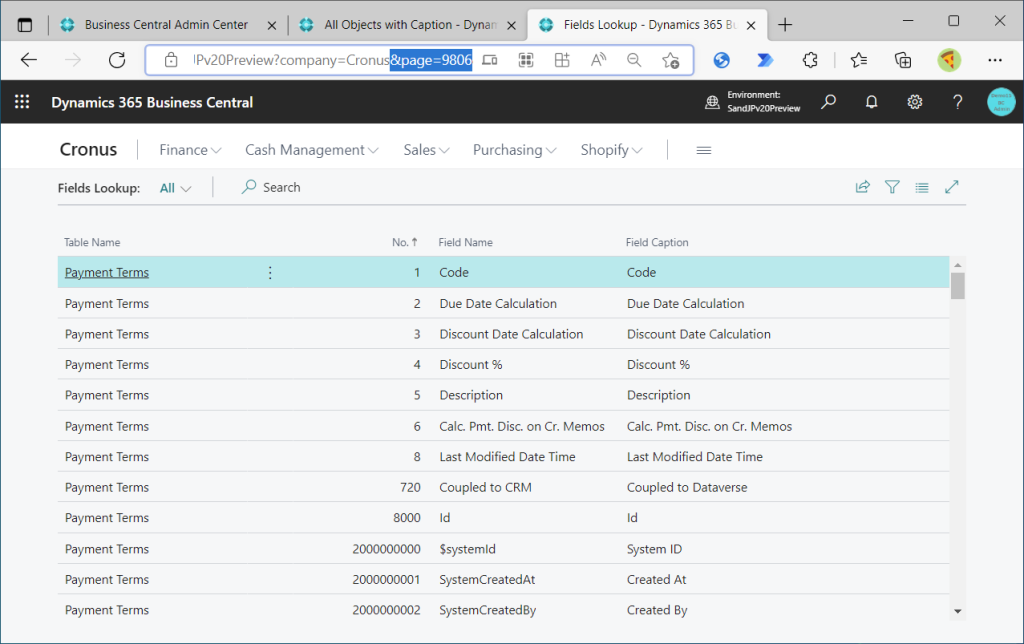Viewport: 1024px width, 644px height.
Task: Select the Discount Date Calculation field name cell
Action: point(511,334)
